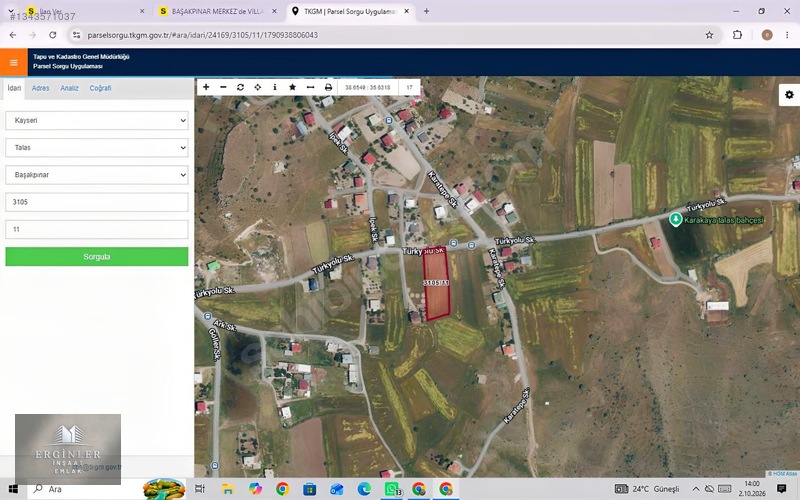Zoom out with the map minus icon

click(223, 87)
